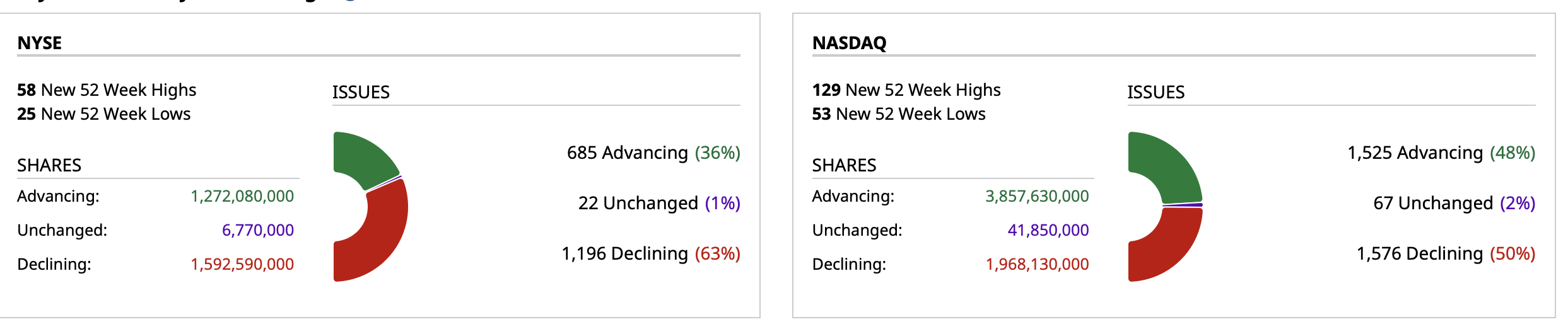Image resolution: width=1568 pixels, height=329 pixels.
Task: Select the NASDAQ panel heading
Action: pyautogui.click(x=849, y=43)
